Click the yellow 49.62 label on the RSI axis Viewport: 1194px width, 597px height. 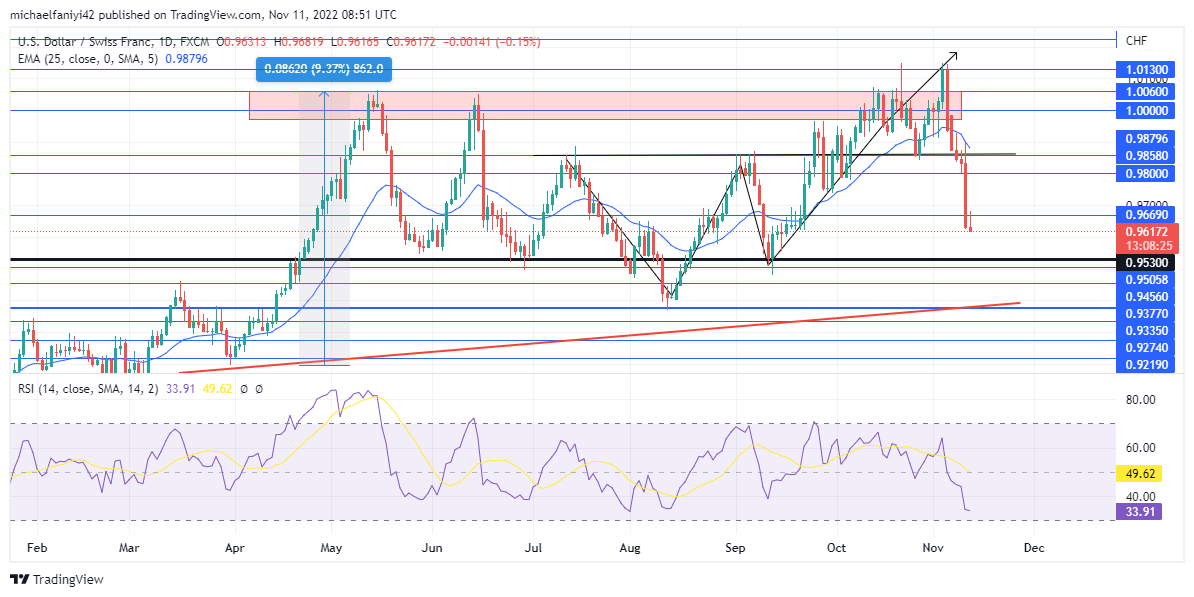coord(1139,473)
